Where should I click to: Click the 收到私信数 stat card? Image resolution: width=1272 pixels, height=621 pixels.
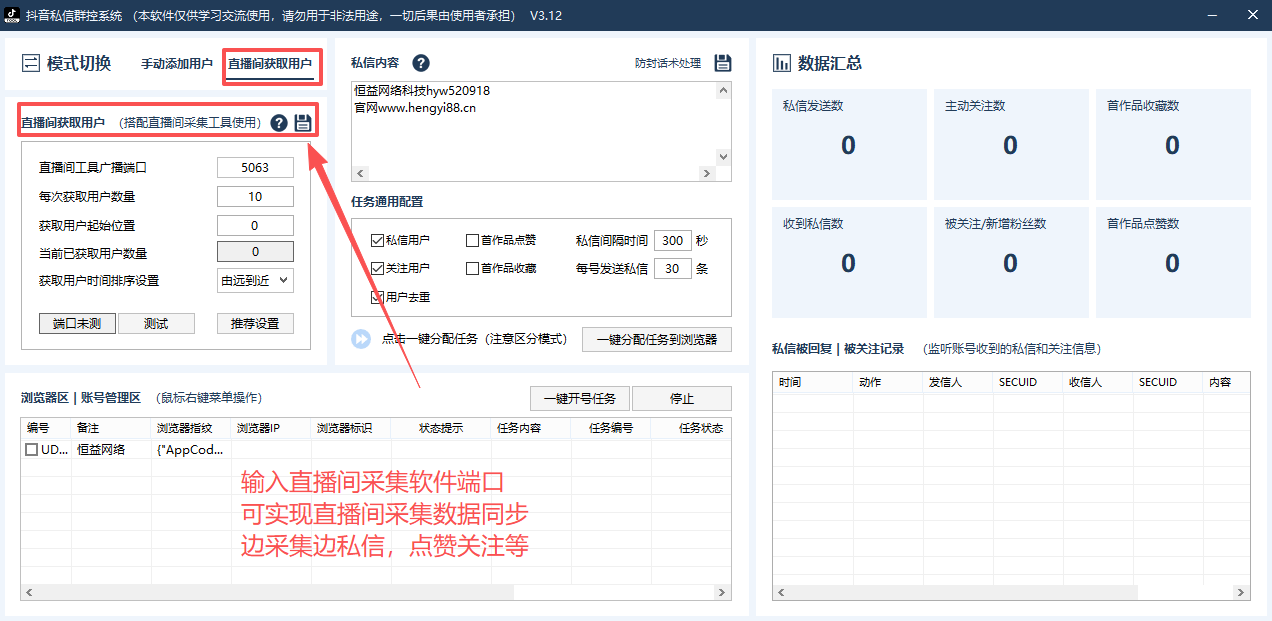[848, 262]
